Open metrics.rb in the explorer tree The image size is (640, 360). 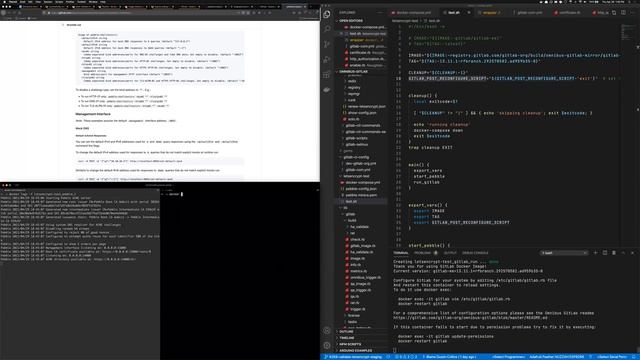click(x=358, y=271)
